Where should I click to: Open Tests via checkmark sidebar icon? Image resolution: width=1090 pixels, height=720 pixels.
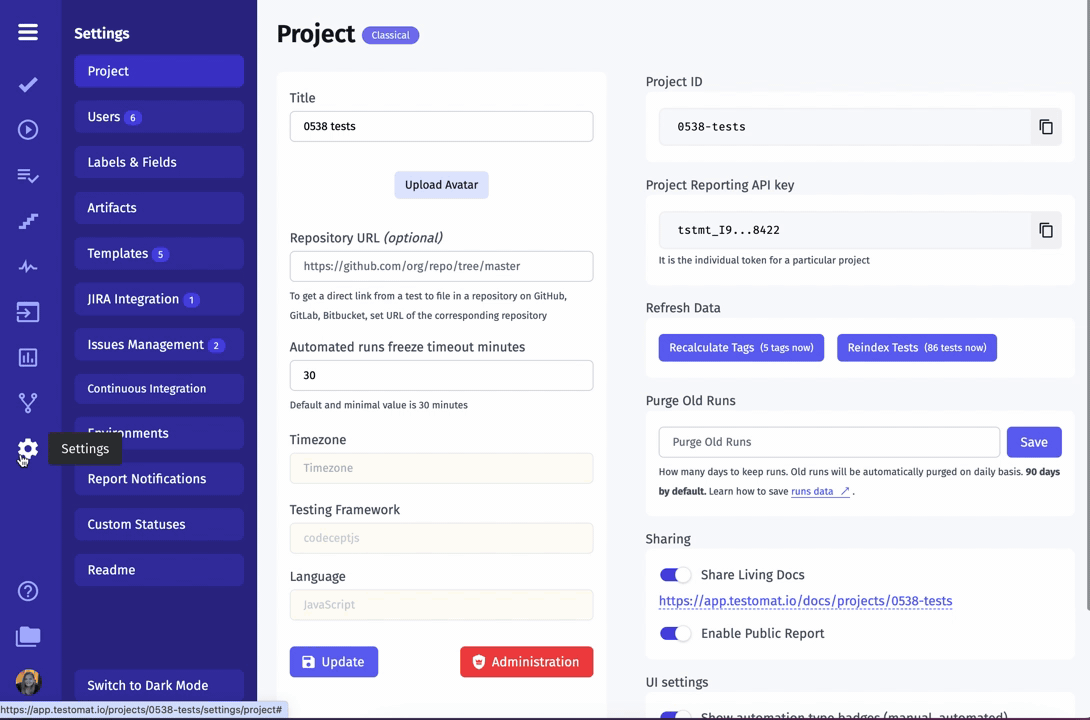pyautogui.click(x=28, y=85)
